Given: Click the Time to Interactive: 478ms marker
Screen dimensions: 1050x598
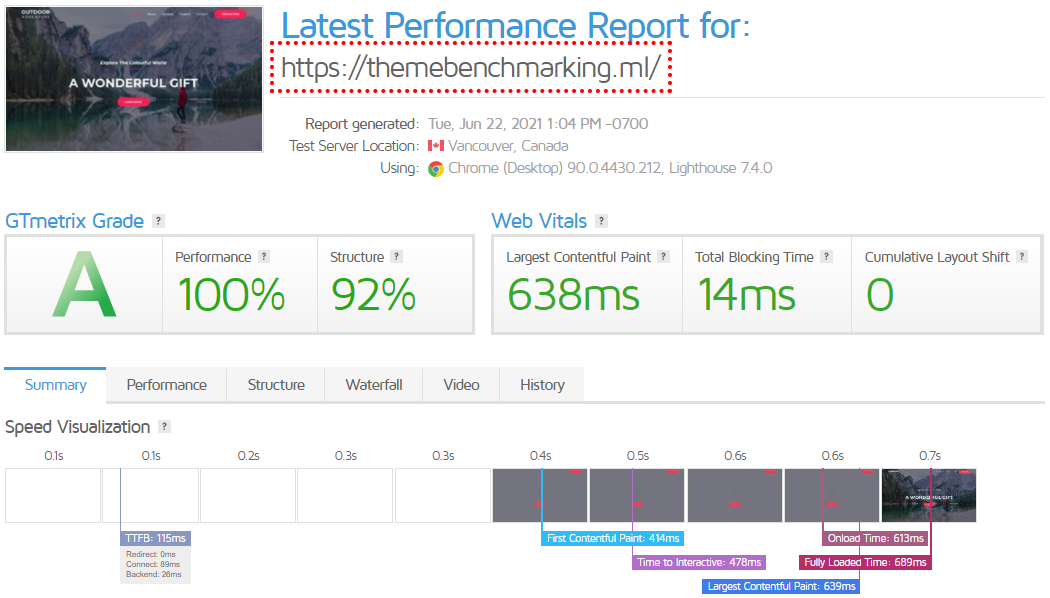Looking at the screenshot, I should coord(699,563).
